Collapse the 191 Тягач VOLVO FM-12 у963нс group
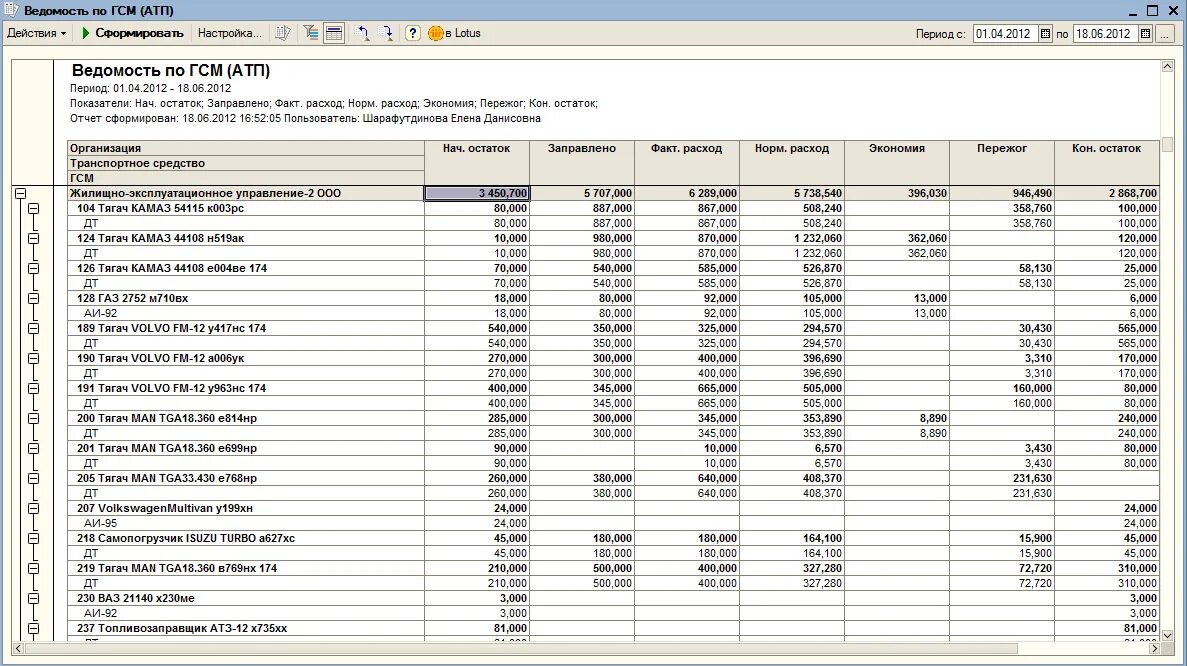 tap(33, 388)
